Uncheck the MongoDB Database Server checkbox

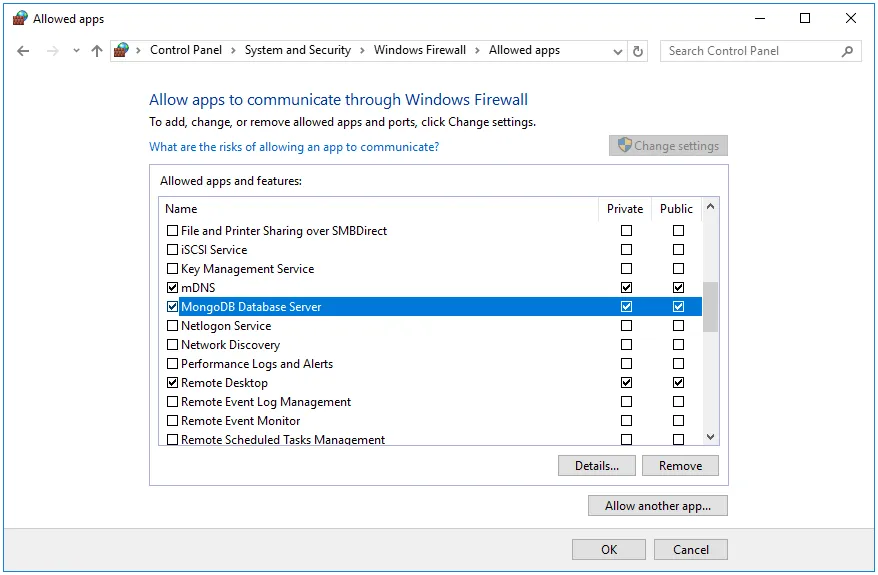pyautogui.click(x=172, y=307)
